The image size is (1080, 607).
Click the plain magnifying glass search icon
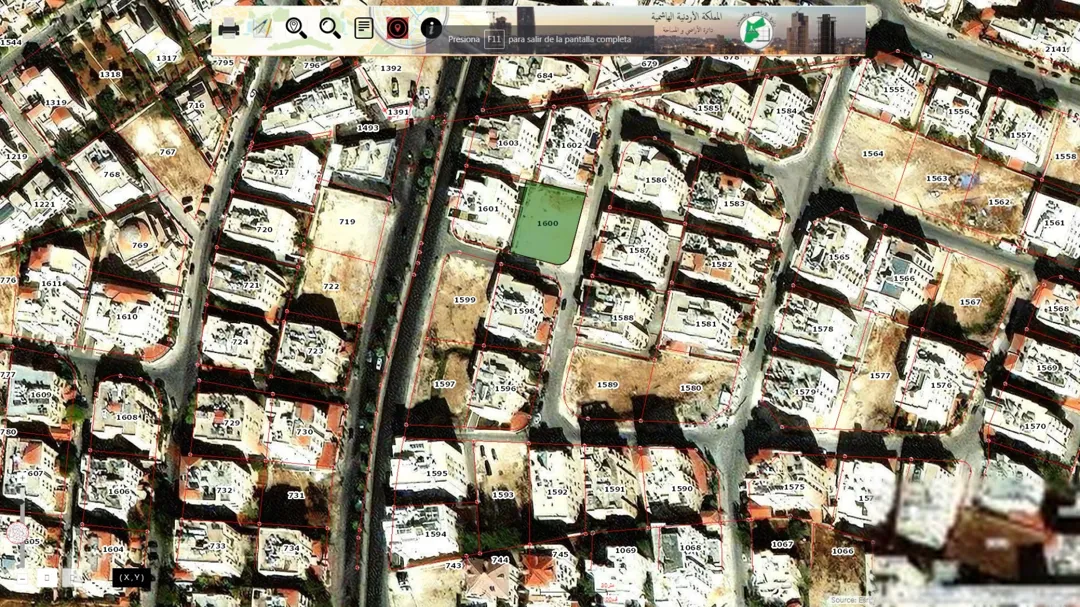point(330,28)
